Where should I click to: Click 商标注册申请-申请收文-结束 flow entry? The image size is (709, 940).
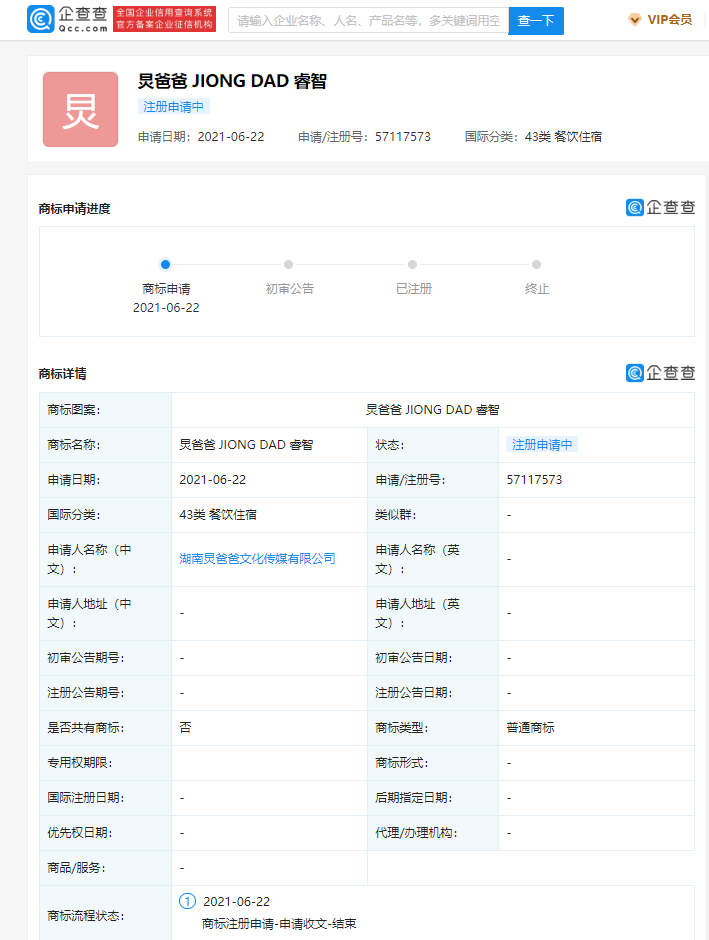(x=279, y=923)
